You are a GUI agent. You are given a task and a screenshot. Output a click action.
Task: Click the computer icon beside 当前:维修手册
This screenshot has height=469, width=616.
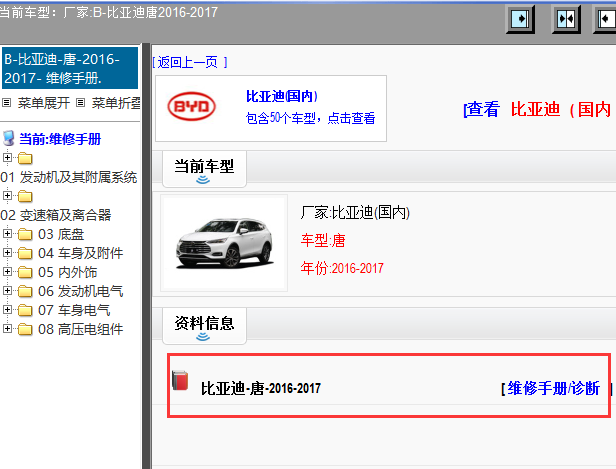click(x=9, y=138)
